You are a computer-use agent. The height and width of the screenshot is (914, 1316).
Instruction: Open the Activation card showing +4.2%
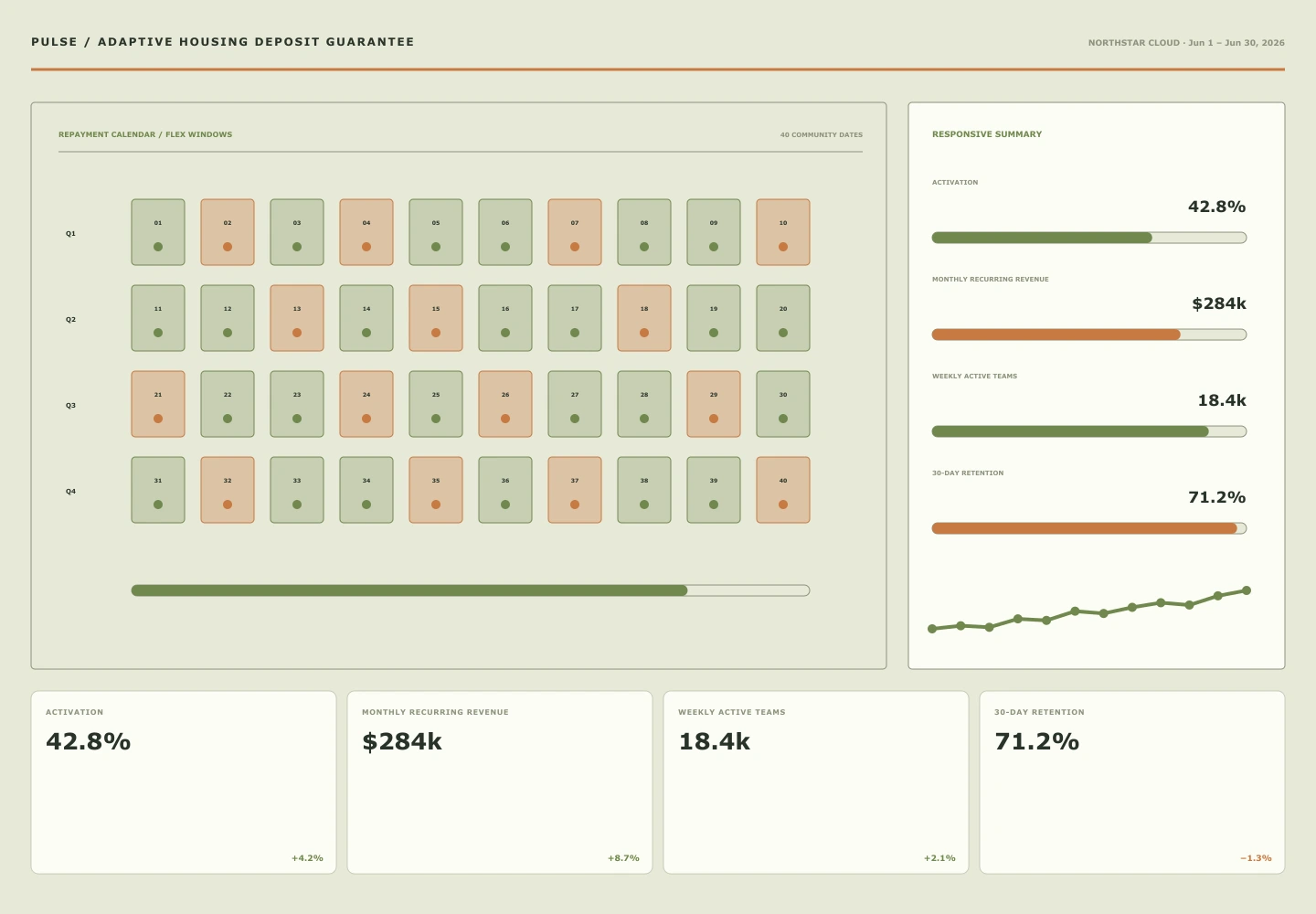coord(184,782)
